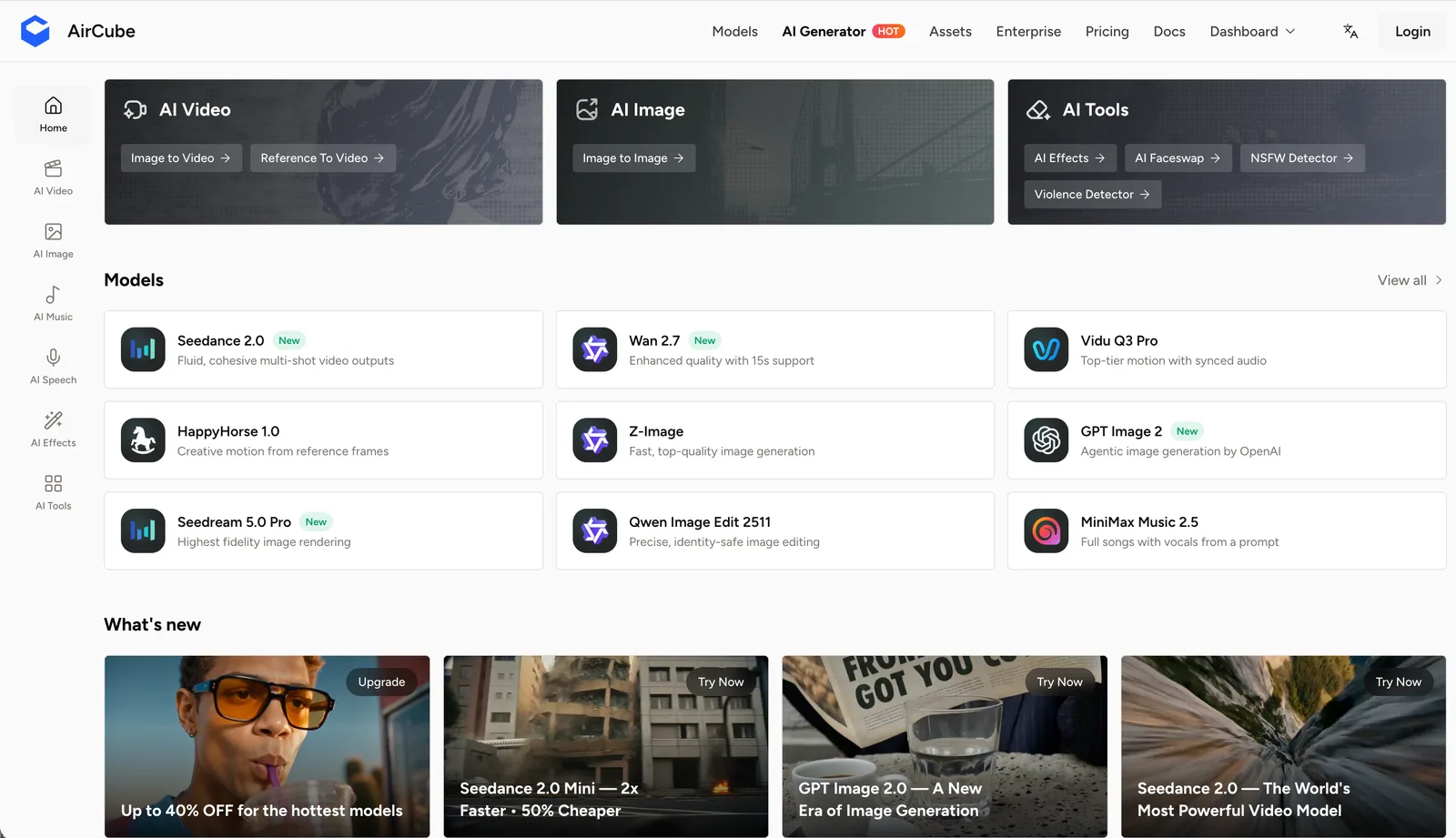Click Image to Video button

(181, 158)
